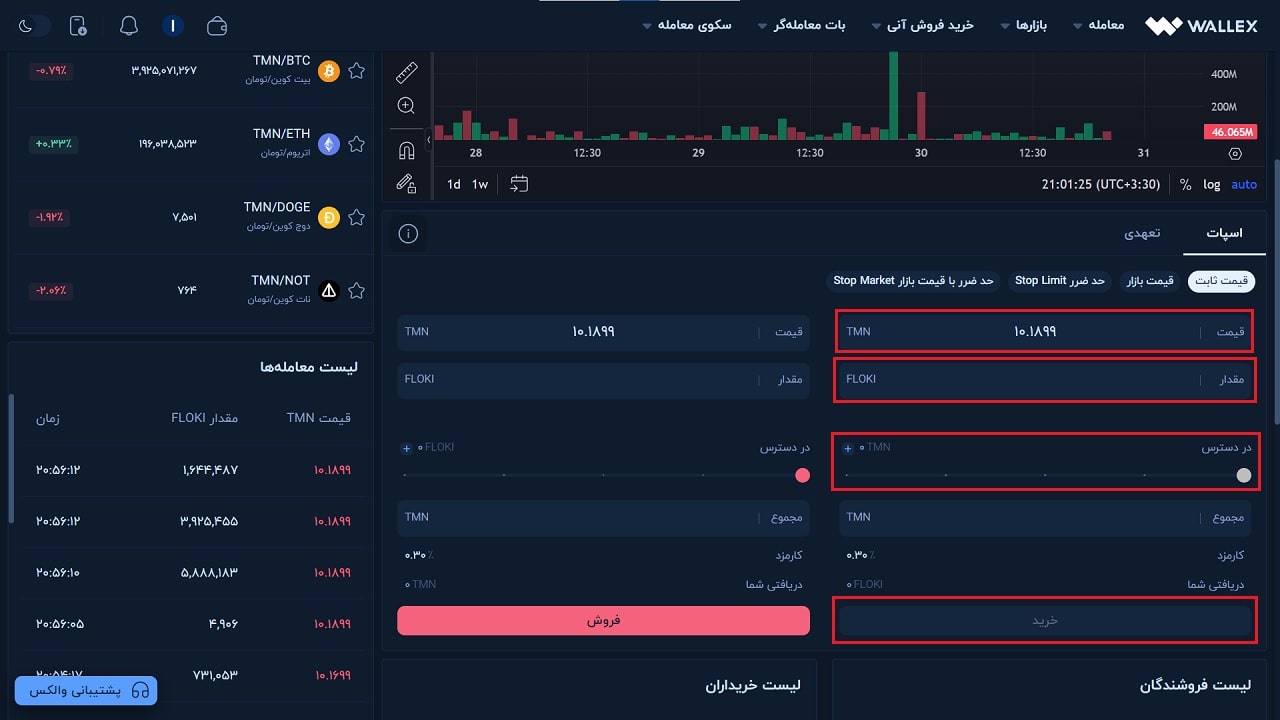1280x720 pixels.
Task: Select the Bitcoin coin icon
Action: coord(328,71)
